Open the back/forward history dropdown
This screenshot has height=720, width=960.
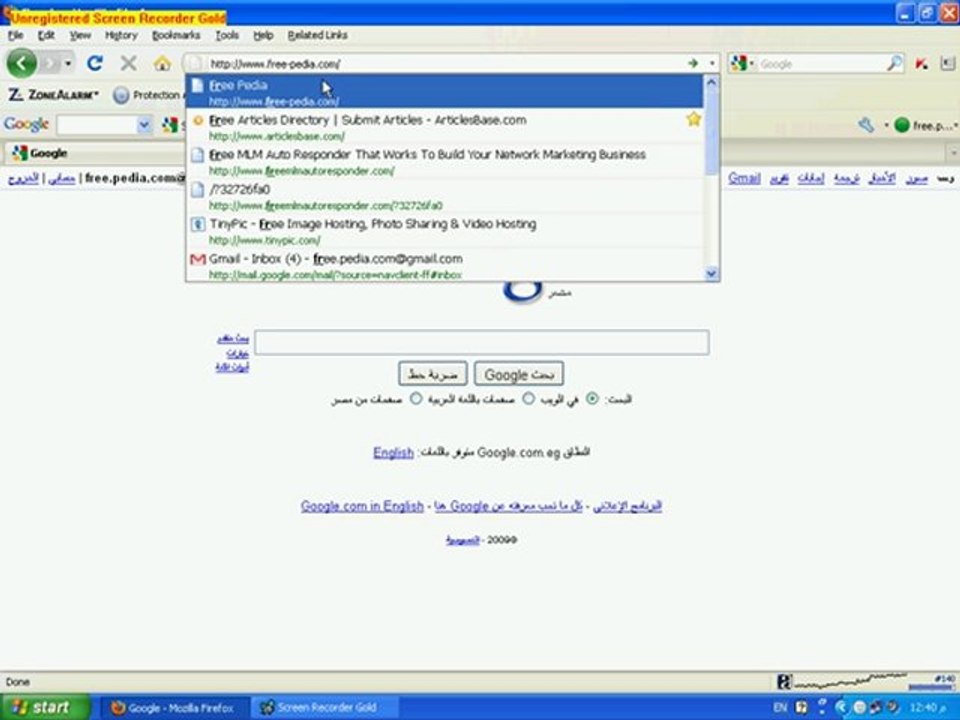pyautogui.click(x=68, y=63)
